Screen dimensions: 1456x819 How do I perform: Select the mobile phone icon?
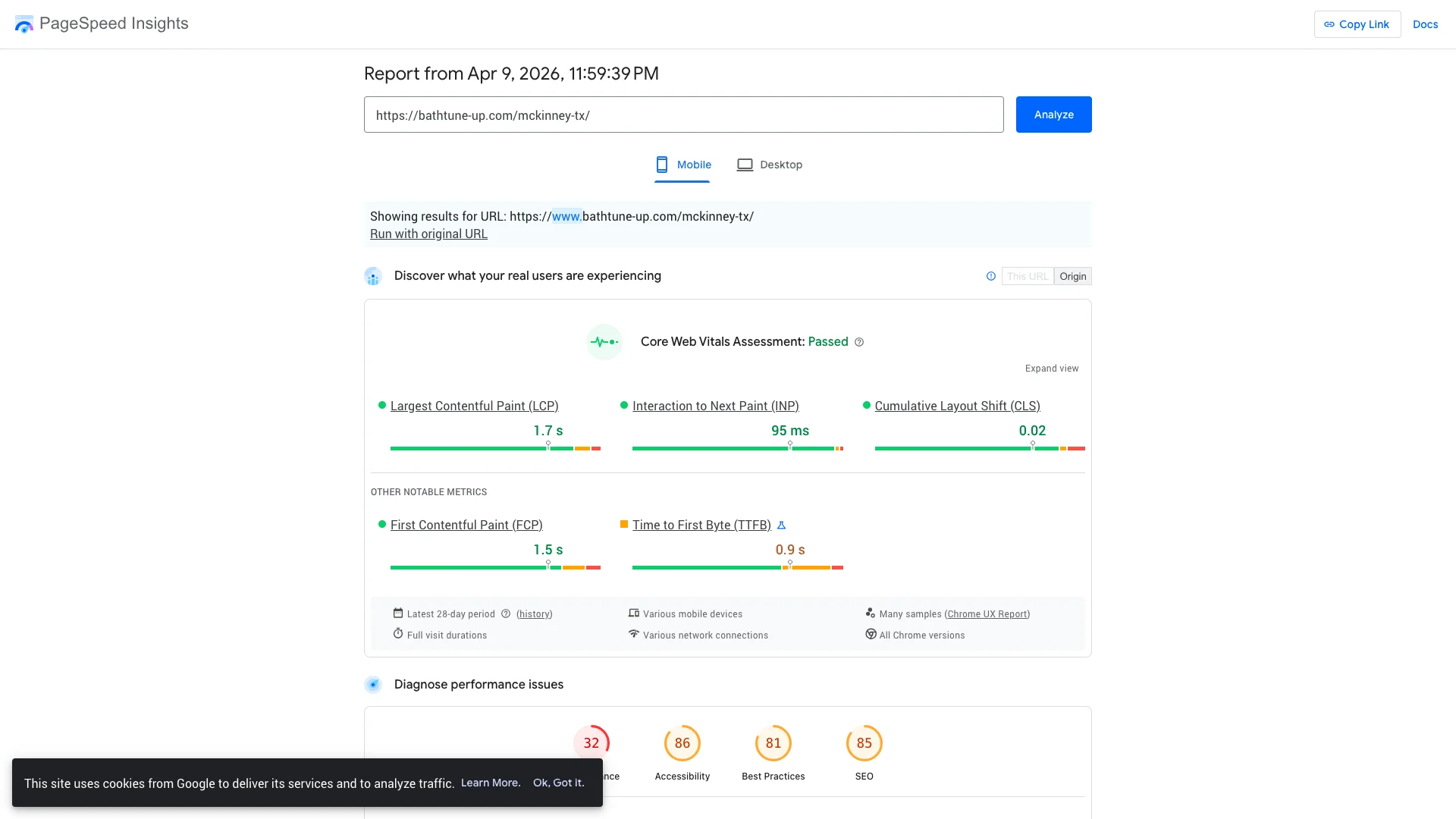click(x=662, y=164)
